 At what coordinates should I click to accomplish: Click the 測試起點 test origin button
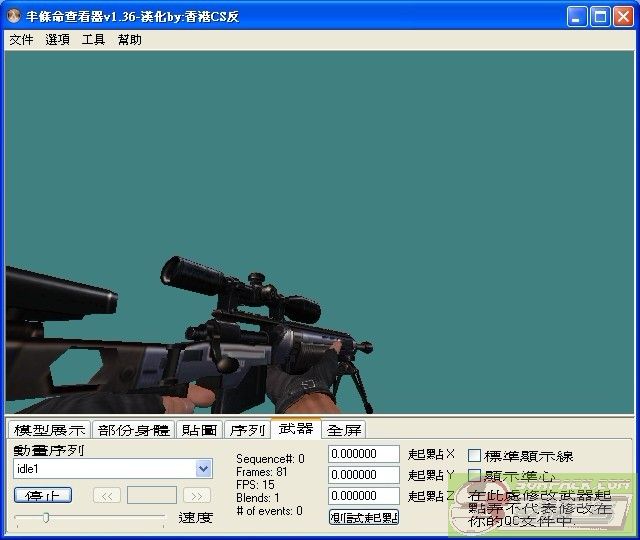(x=364, y=517)
